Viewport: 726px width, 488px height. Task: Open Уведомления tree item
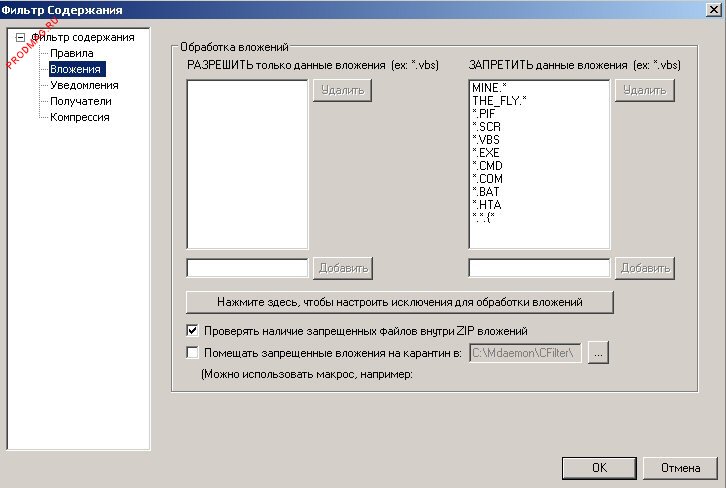click(x=84, y=85)
